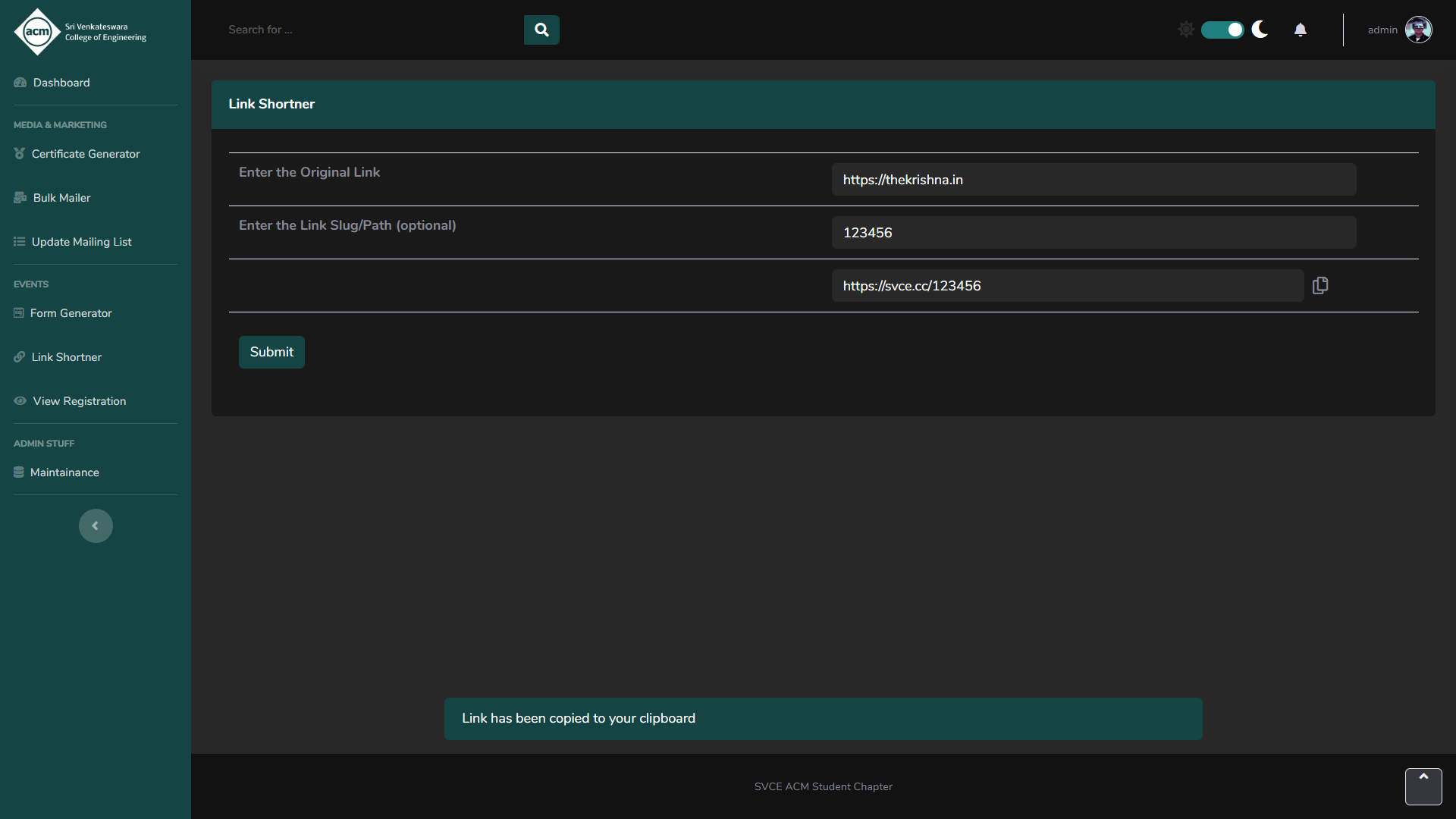Open View Registration page
The height and width of the screenshot is (819, 1456).
tap(79, 401)
